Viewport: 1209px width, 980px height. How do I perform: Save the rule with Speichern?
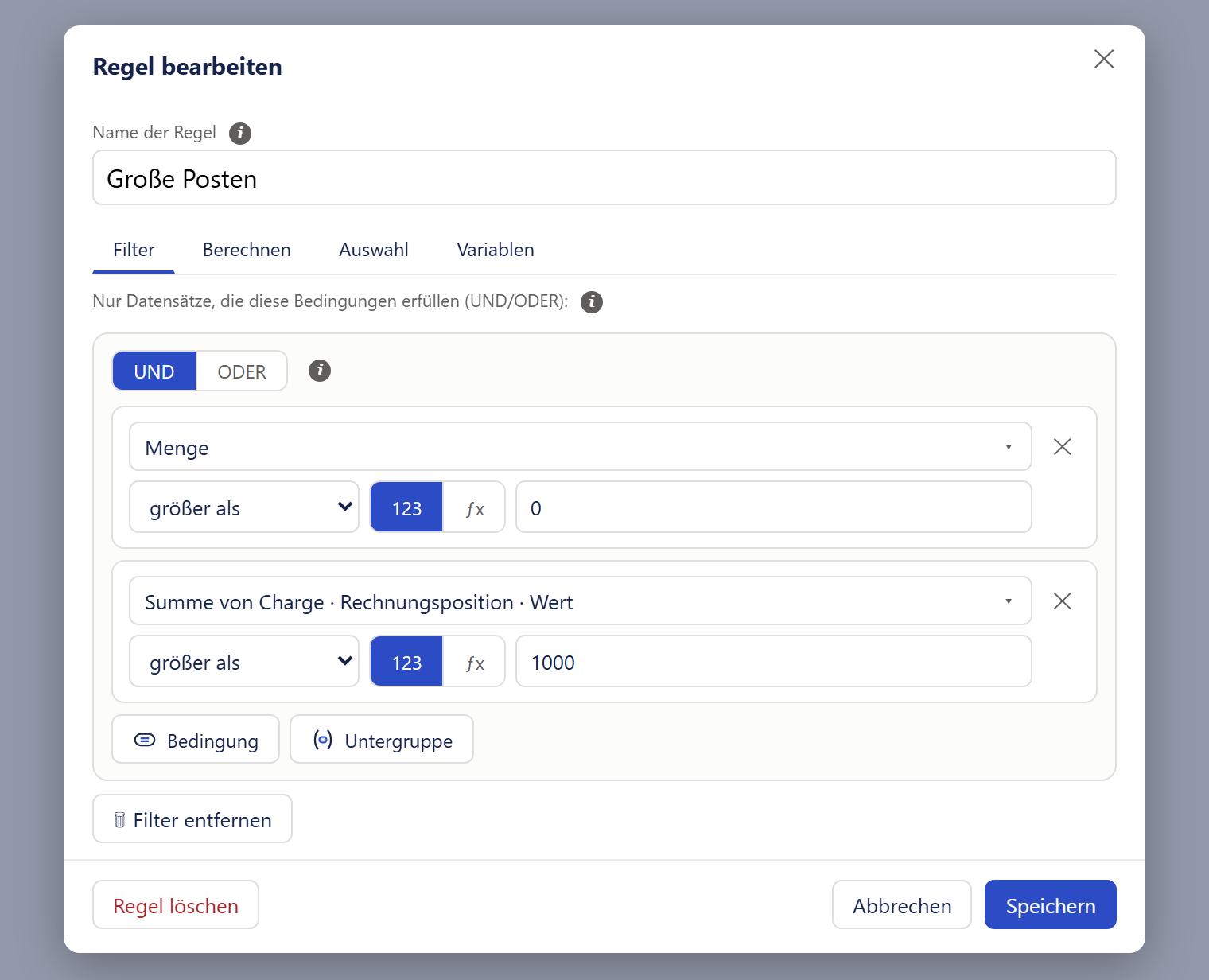(x=1051, y=905)
